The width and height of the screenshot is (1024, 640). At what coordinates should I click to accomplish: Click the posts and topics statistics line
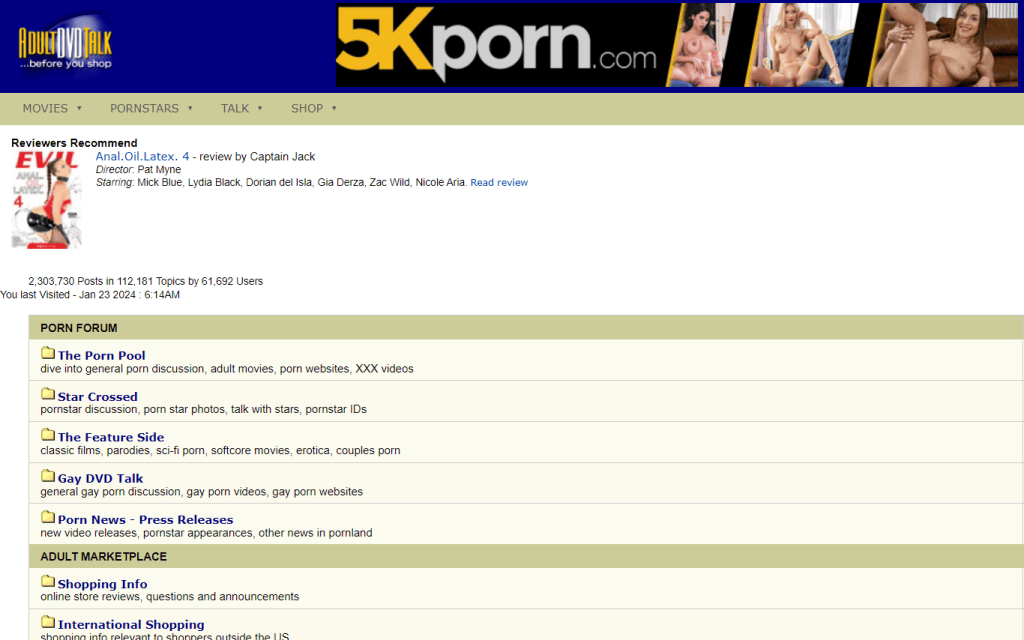tap(146, 281)
